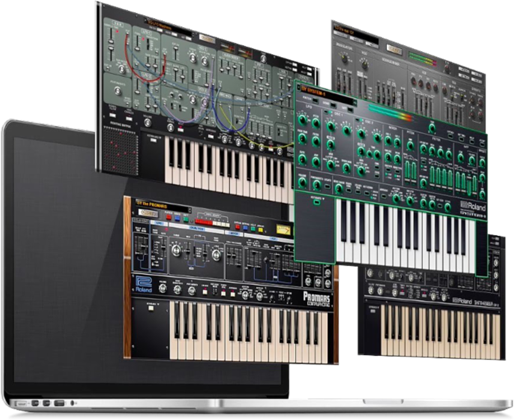Screen dimensions: 514x420
Task: Click the blue Roland logo on Promars
Action: pos(144,284)
